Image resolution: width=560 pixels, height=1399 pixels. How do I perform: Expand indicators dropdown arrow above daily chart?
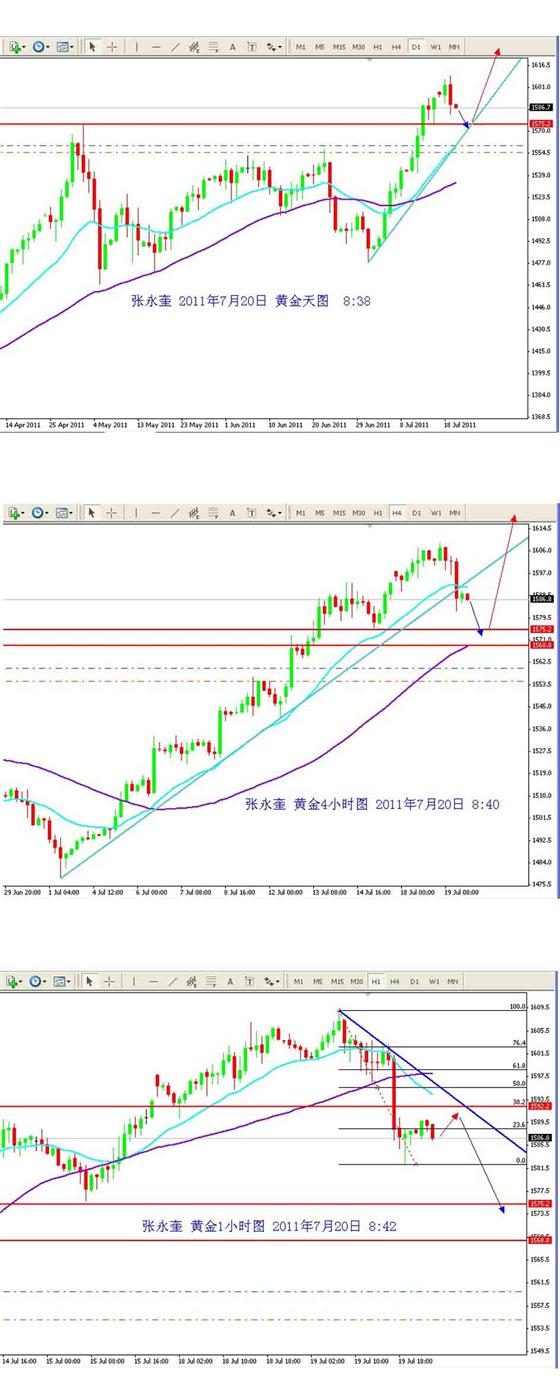(24, 46)
